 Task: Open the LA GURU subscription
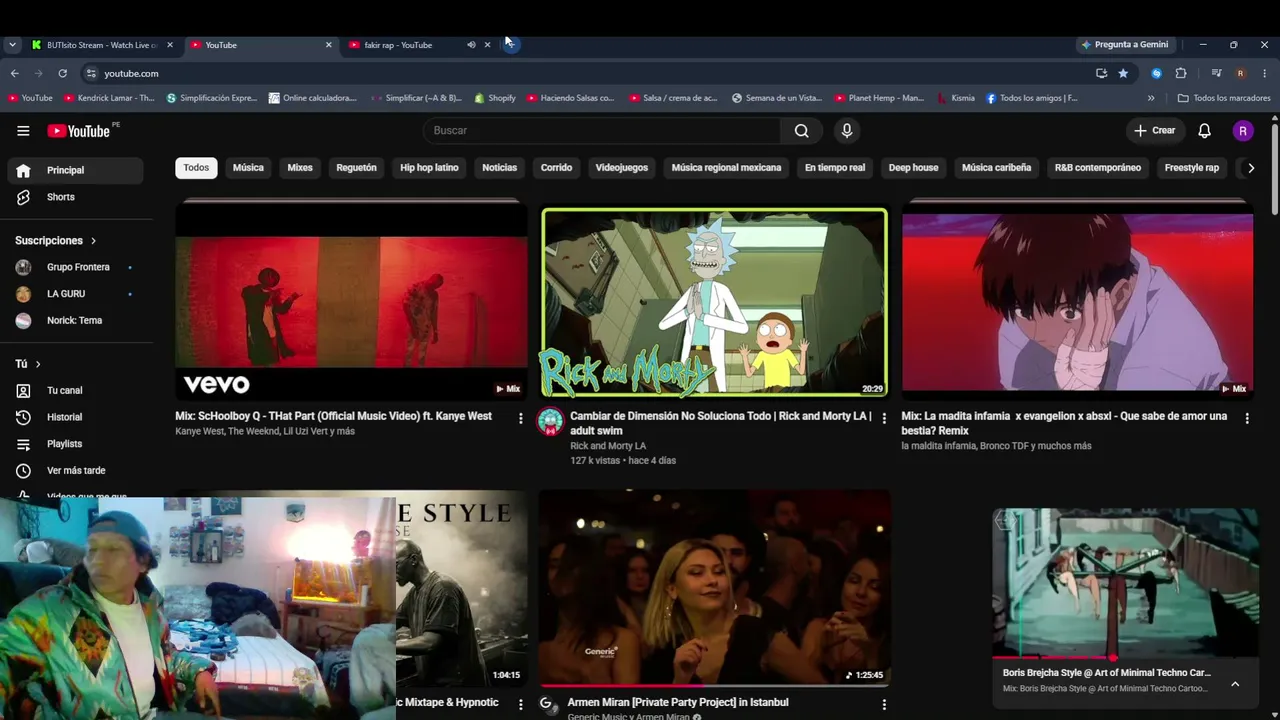(x=75, y=294)
